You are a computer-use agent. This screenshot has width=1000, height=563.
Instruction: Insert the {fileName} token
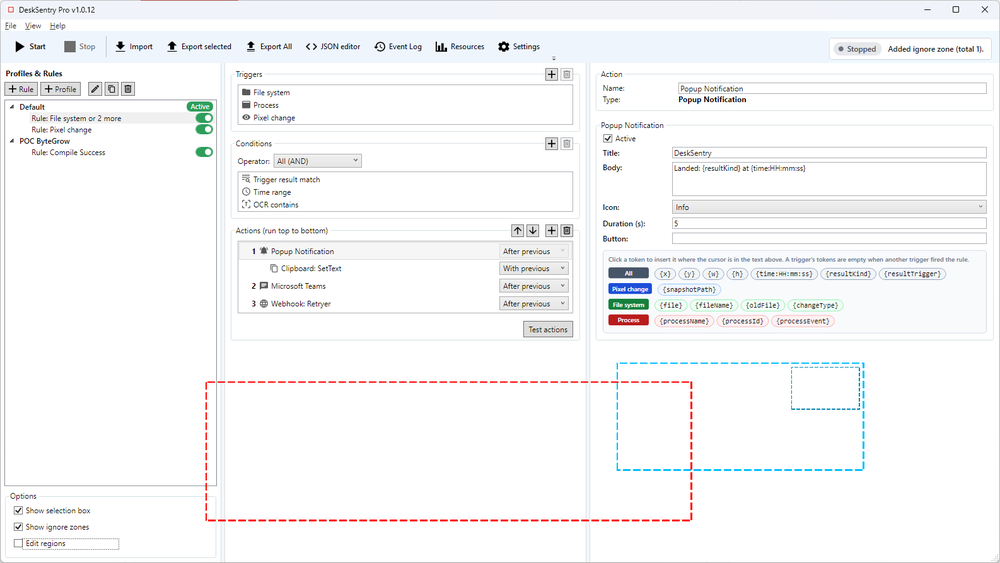coord(714,305)
